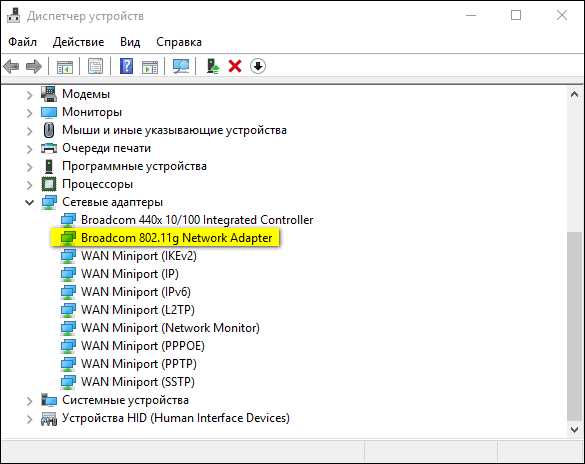Scan for hardware changes monitor icon
The width and height of the screenshot is (585, 464).
(181, 67)
